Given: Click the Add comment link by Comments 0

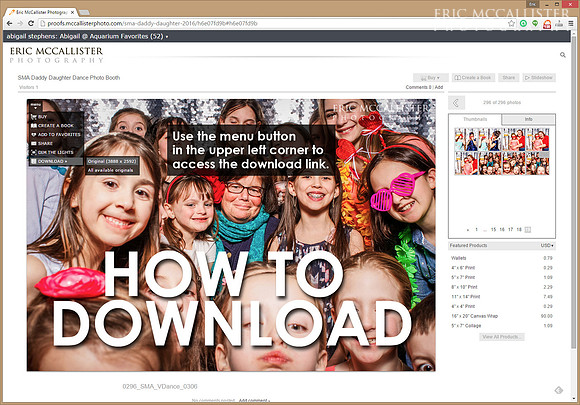Looking at the screenshot, I should point(439,87).
